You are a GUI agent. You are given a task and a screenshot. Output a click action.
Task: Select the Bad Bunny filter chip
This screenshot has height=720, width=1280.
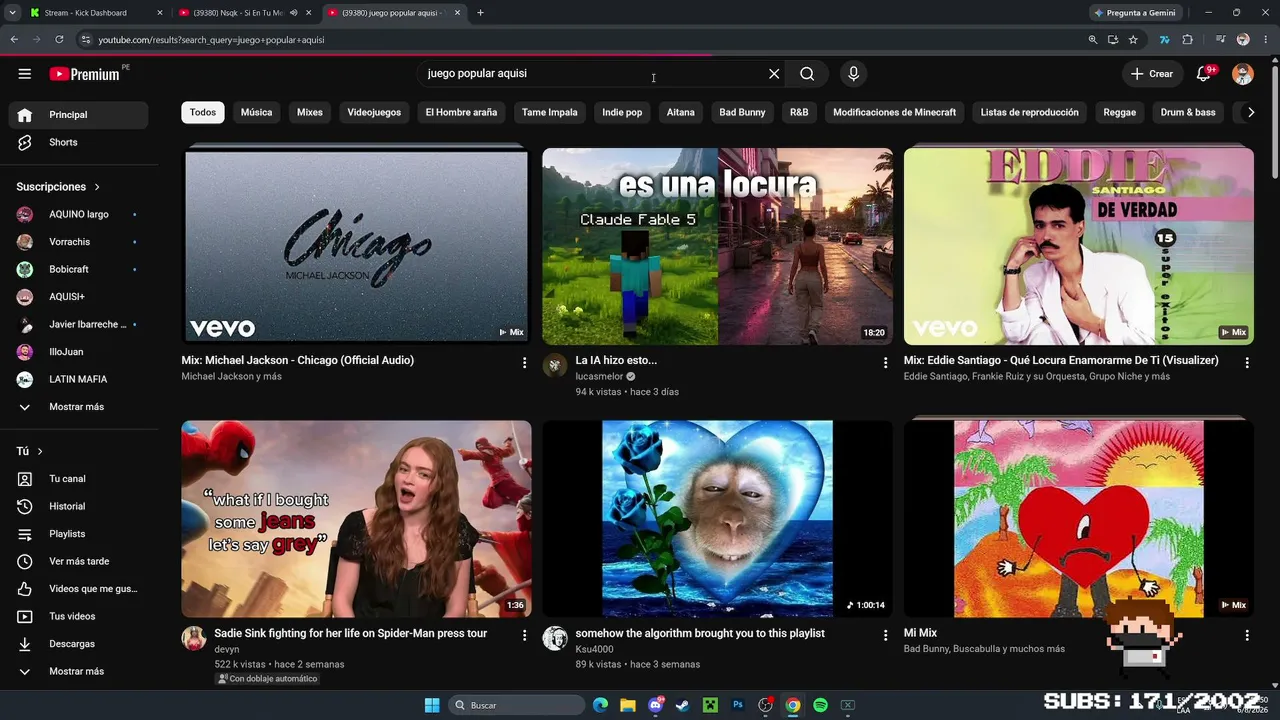742,113
